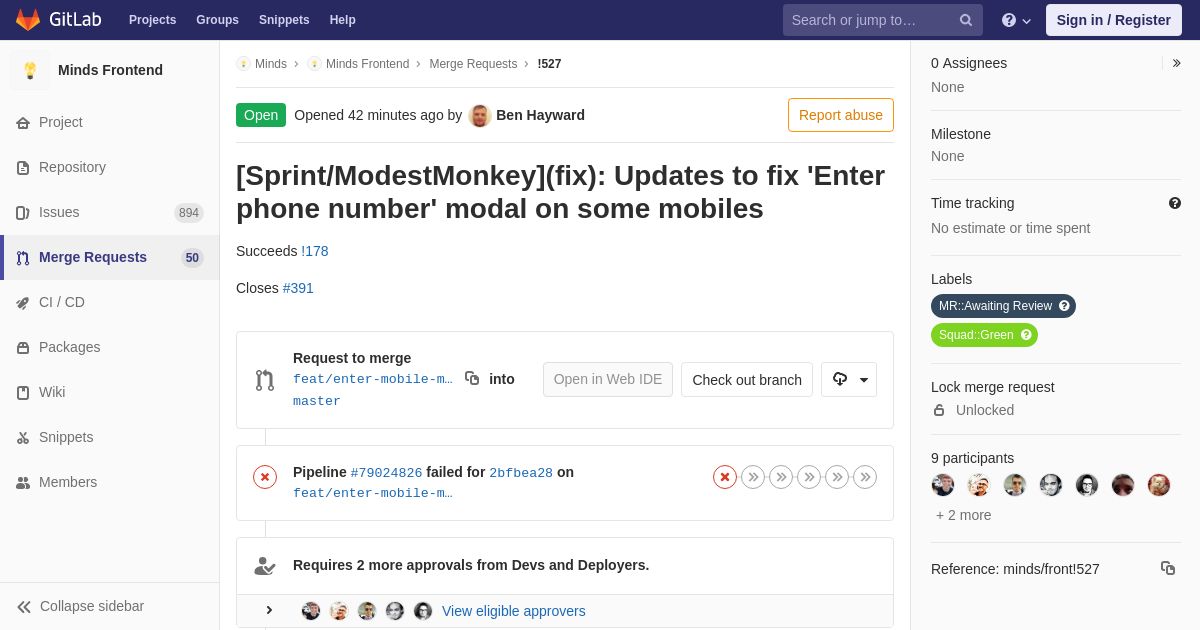The height and width of the screenshot is (630, 1200).
Task: Click the green Open status badge
Action: [x=261, y=115]
